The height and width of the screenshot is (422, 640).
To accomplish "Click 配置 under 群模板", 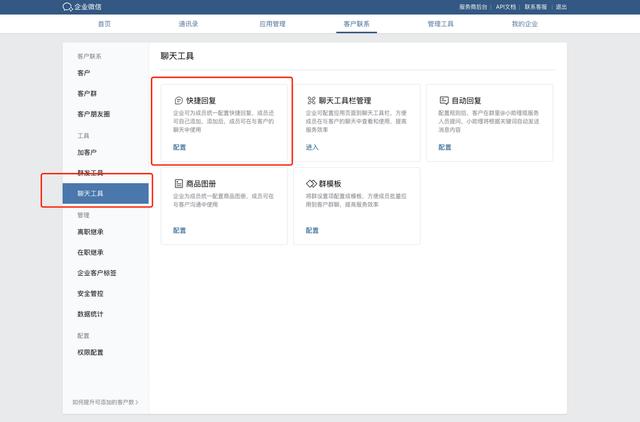I will [x=312, y=231].
